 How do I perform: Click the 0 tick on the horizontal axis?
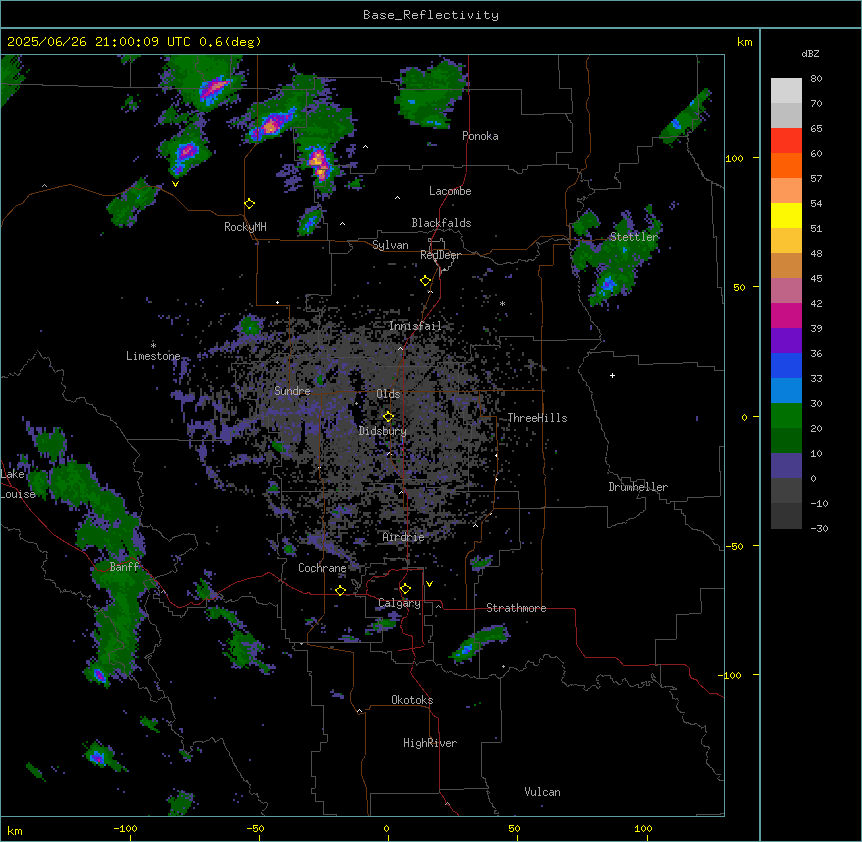click(386, 828)
